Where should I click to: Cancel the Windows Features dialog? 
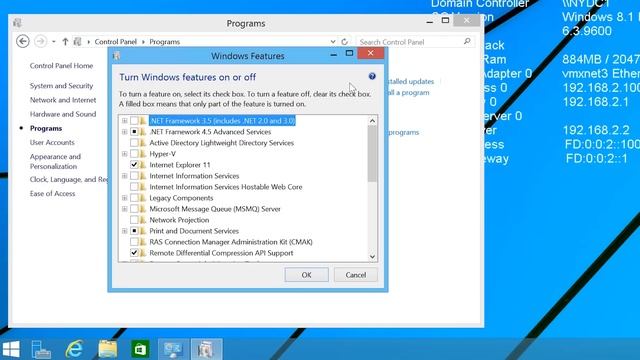point(356,275)
